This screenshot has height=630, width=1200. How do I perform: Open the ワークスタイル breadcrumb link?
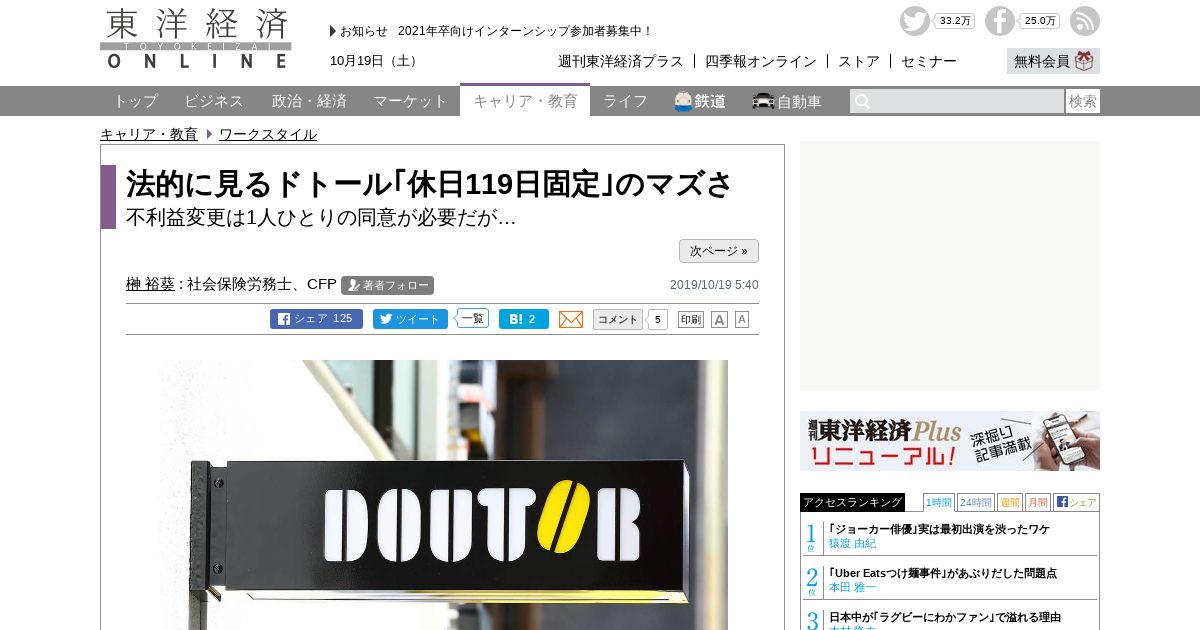click(268, 134)
